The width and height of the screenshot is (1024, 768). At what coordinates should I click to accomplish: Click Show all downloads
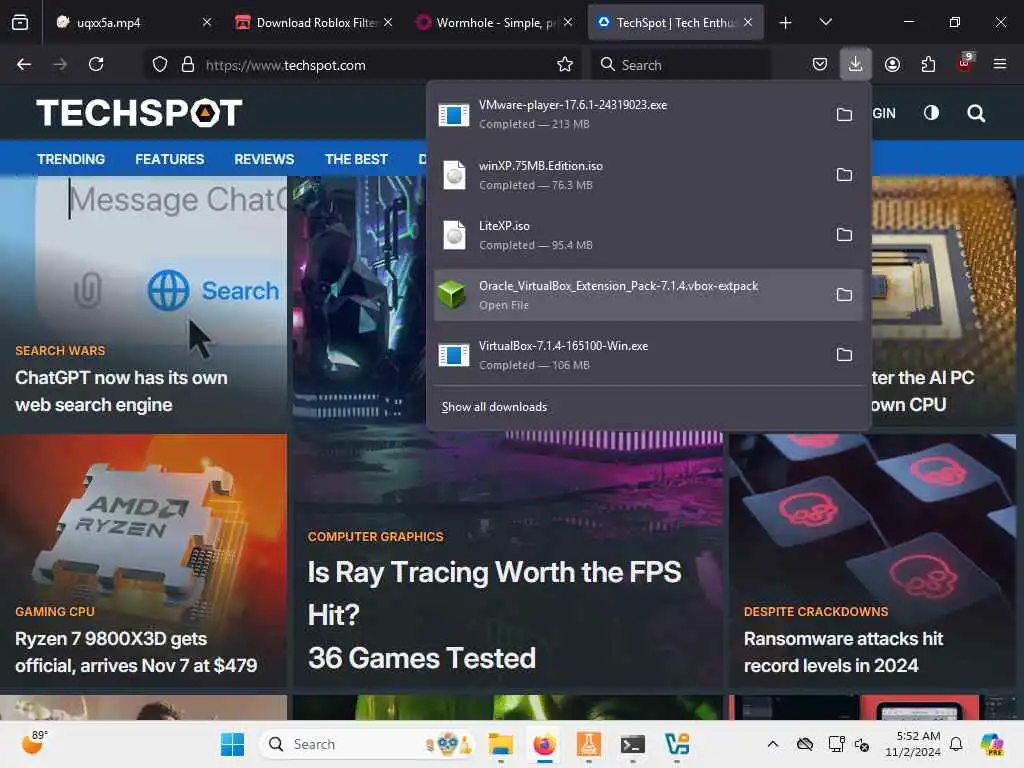coord(494,407)
